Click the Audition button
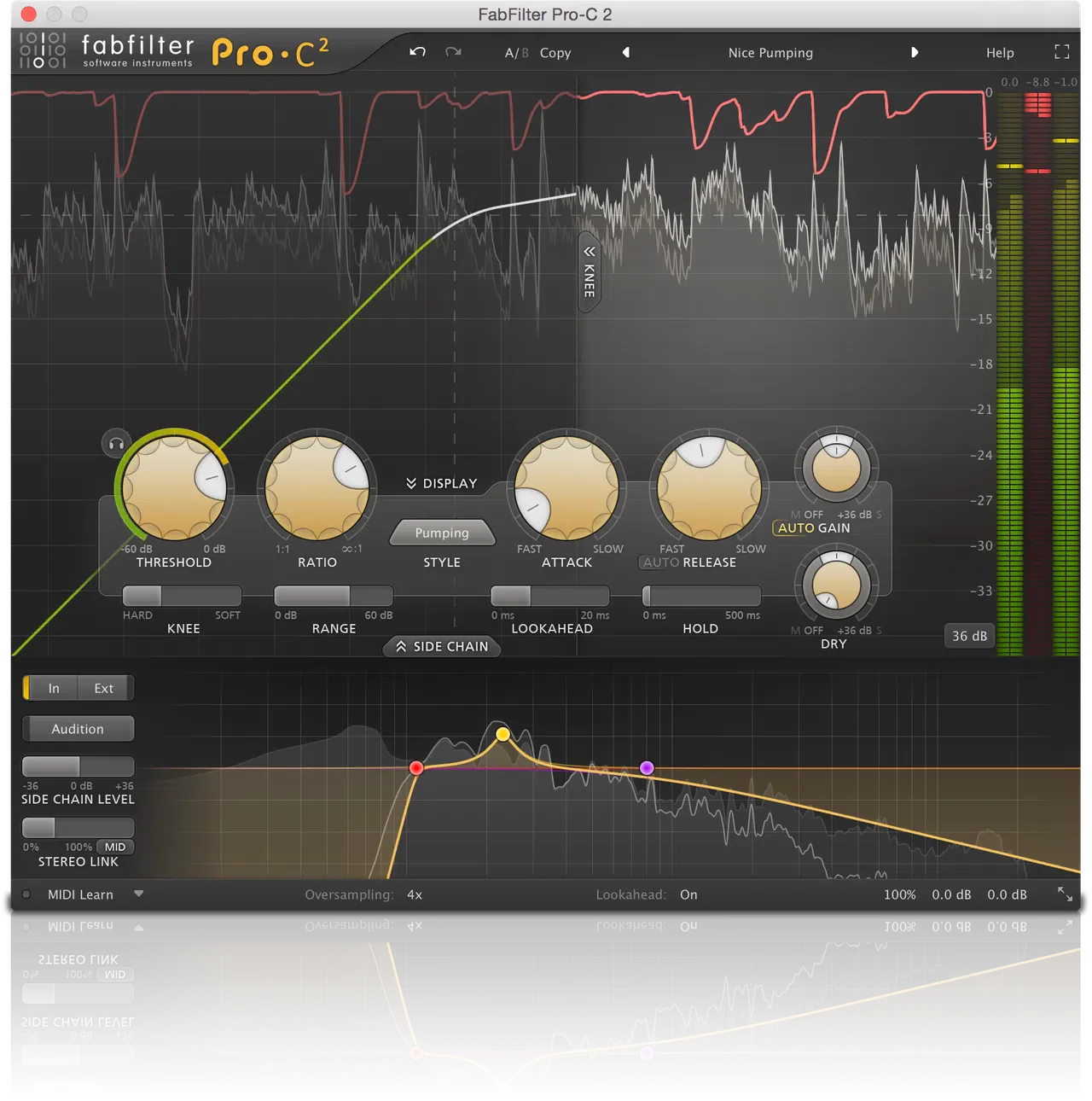1092x1101 pixels. pos(78,728)
